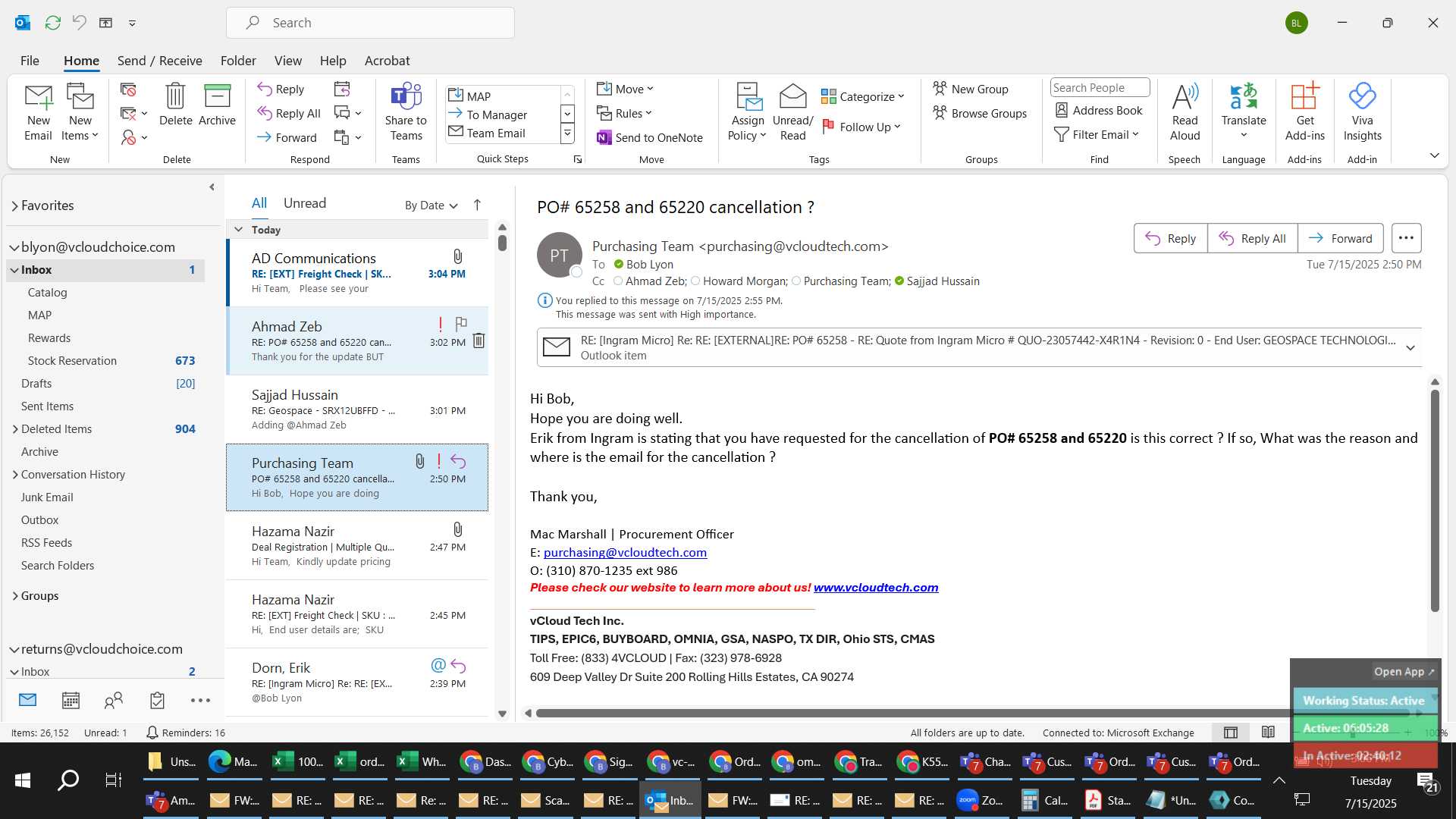Open the Help tab
The width and height of the screenshot is (1456, 819).
pyautogui.click(x=333, y=60)
